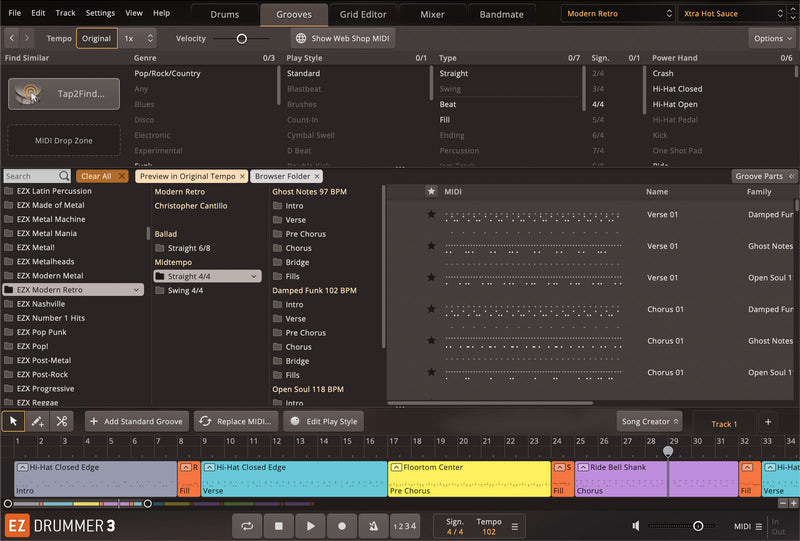Toggle Original tempo button
800x541 pixels.
96,38
